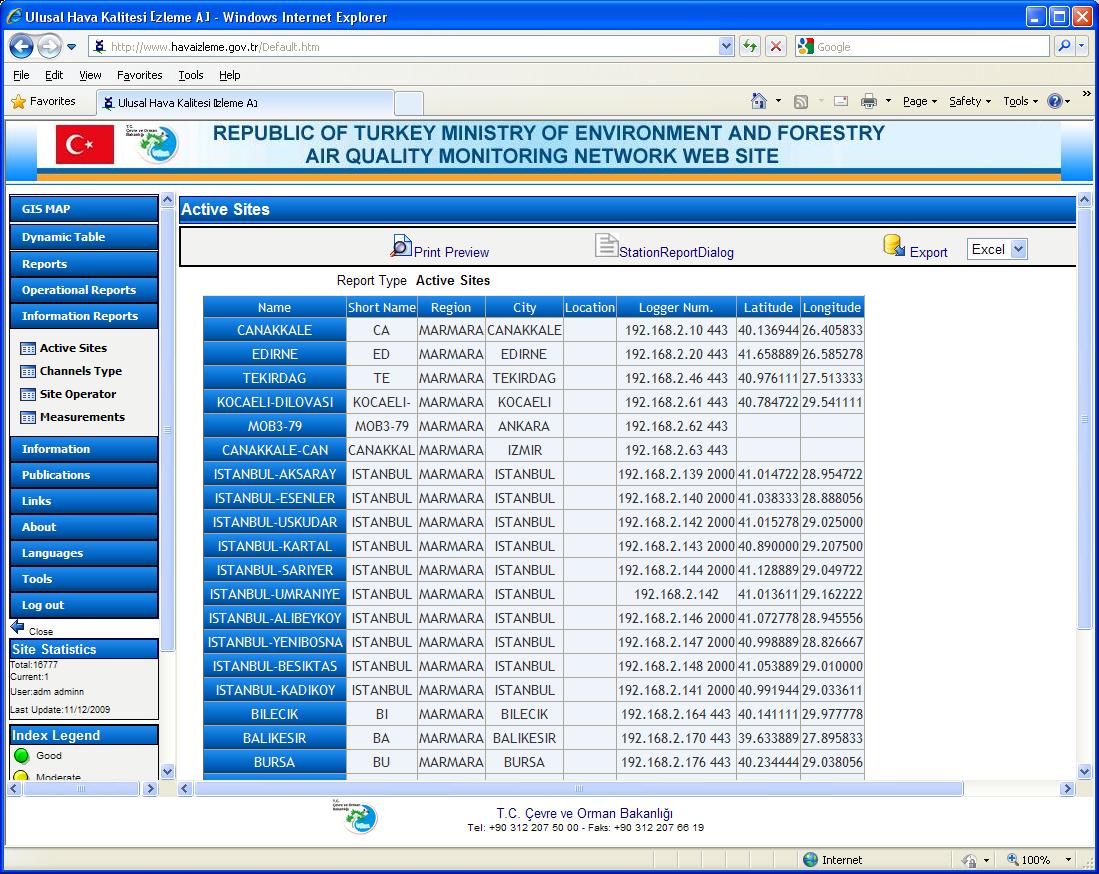The width and height of the screenshot is (1099, 874).
Task: Select the EDIRNE station row
Action: 274,354
